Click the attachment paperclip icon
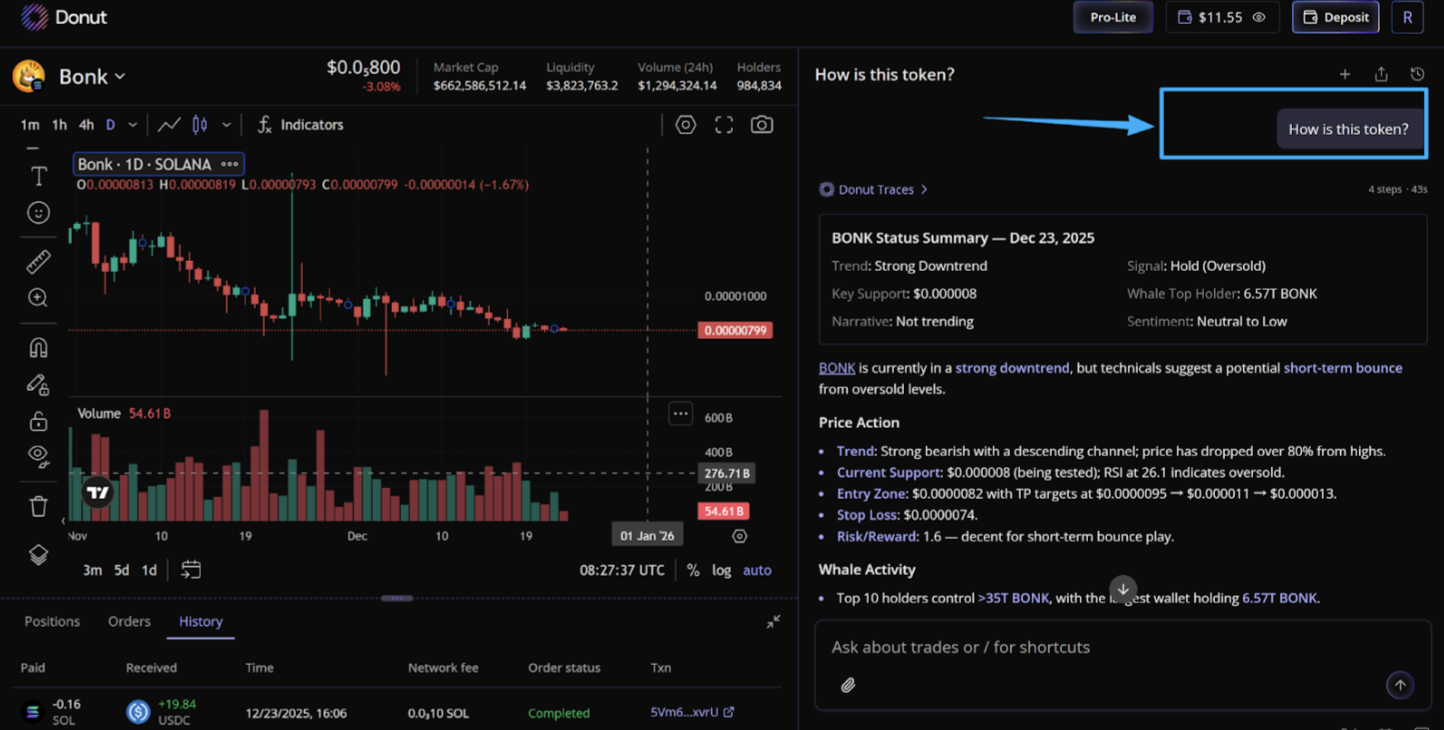The height and width of the screenshot is (730, 1444). pyautogui.click(x=848, y=685)
